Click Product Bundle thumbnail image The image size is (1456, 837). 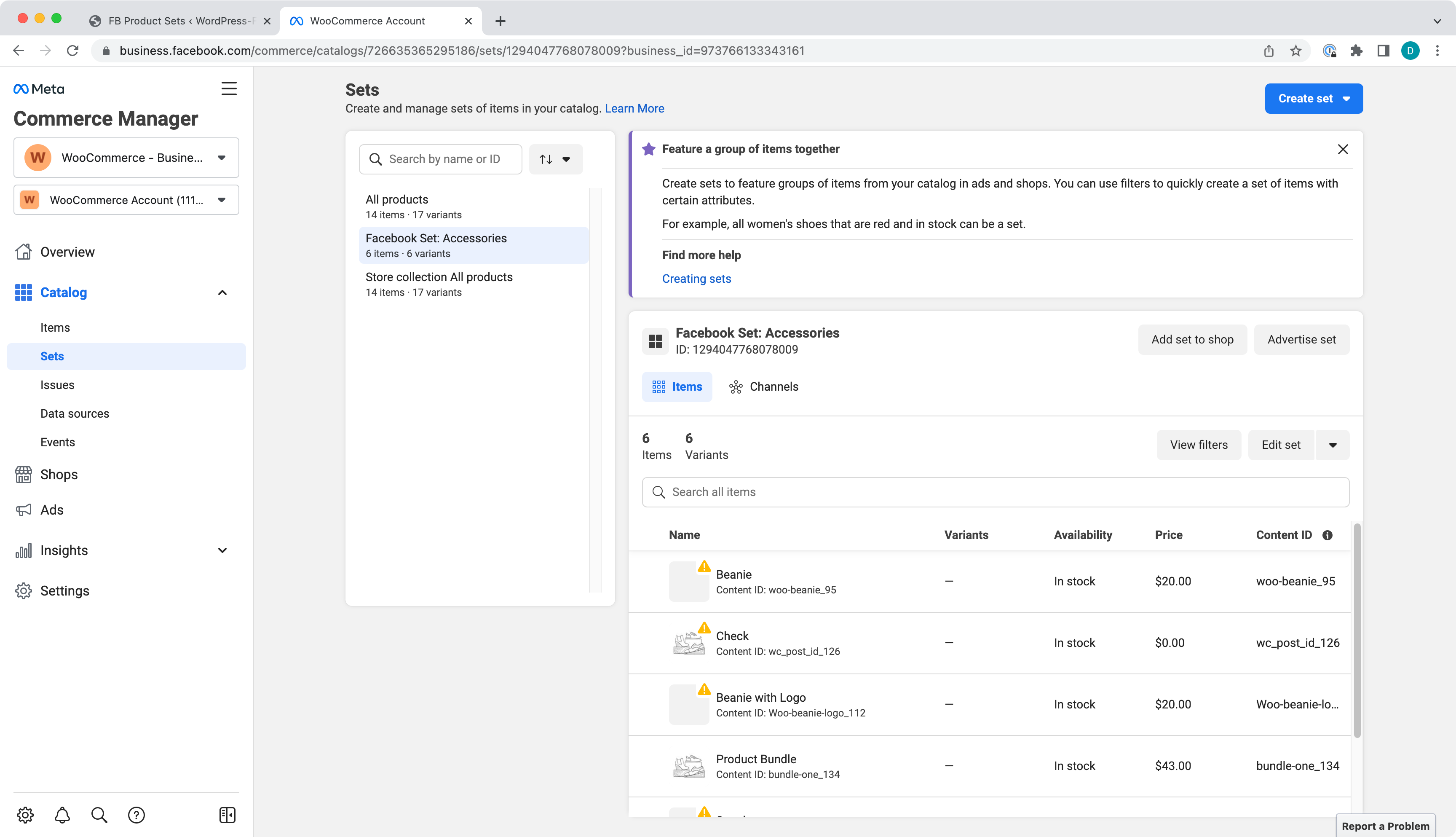click(x=688, y=766)
